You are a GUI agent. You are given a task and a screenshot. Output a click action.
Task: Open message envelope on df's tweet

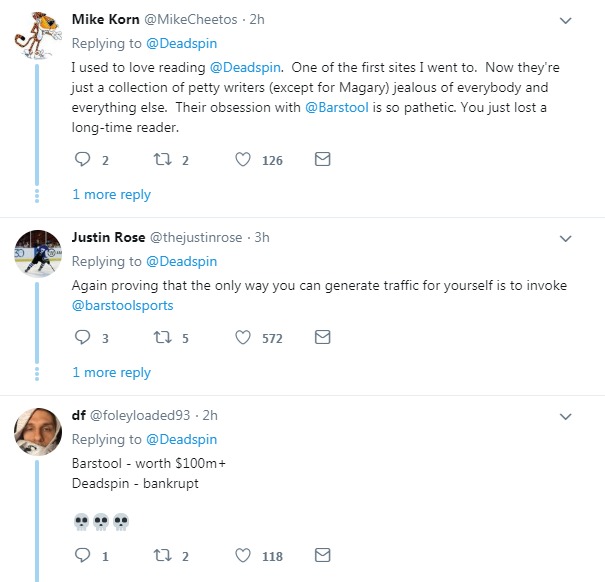(322, 556)
